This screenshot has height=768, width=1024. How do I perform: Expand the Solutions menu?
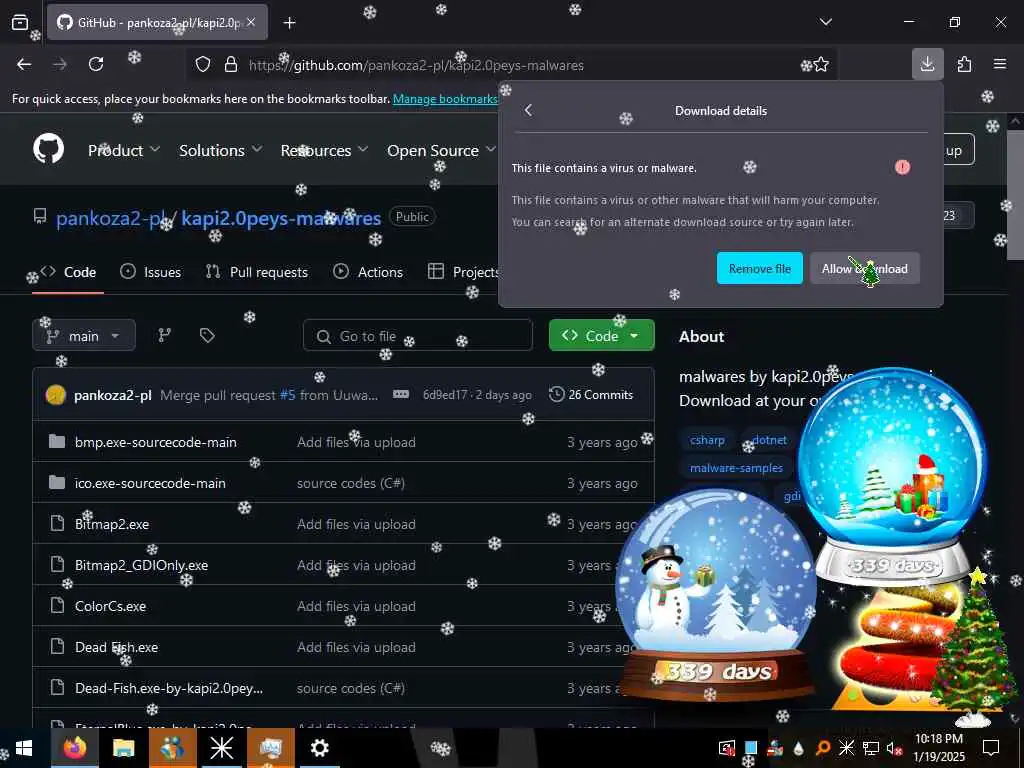pyautogui.click(x=221, y=150)
